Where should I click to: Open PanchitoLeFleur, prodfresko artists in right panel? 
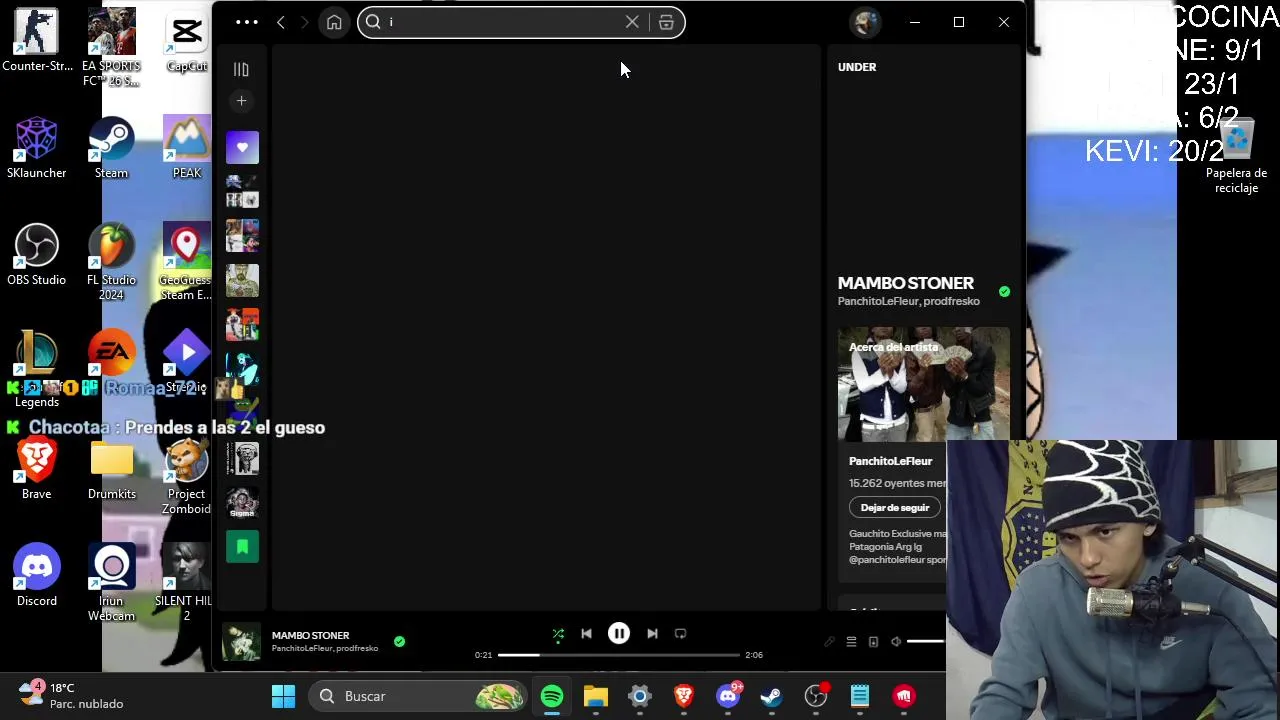point(909,301)
